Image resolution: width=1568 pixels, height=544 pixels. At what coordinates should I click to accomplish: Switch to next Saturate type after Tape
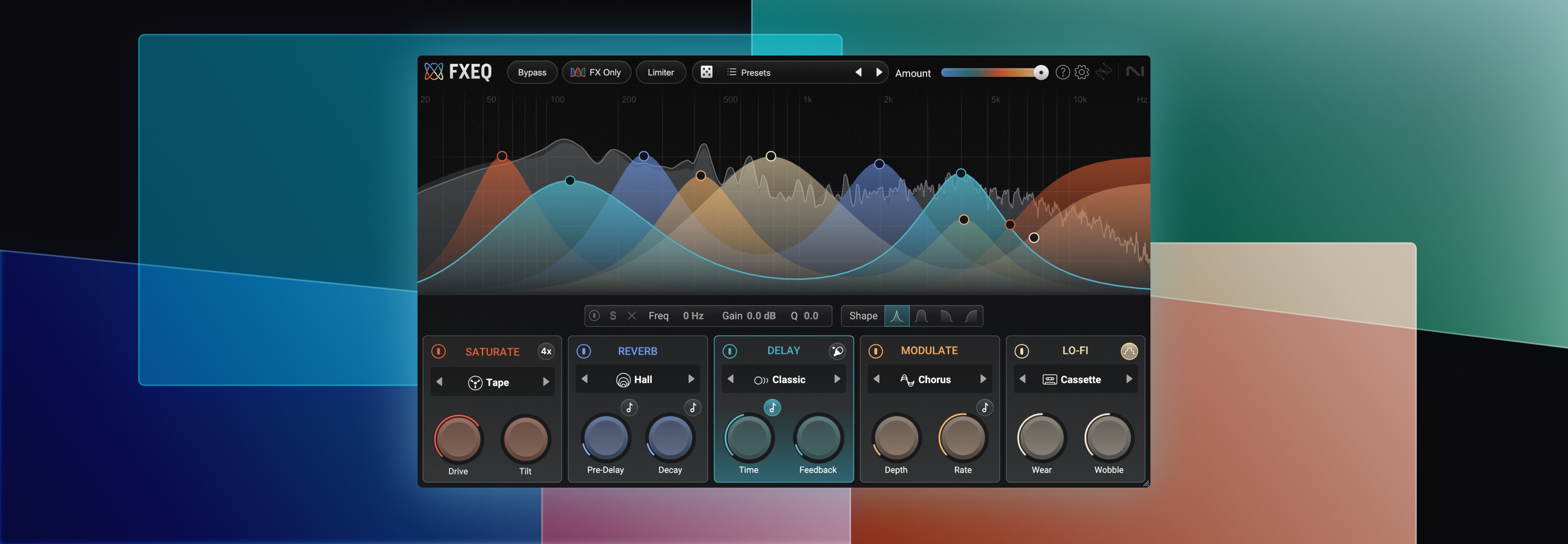546,382
